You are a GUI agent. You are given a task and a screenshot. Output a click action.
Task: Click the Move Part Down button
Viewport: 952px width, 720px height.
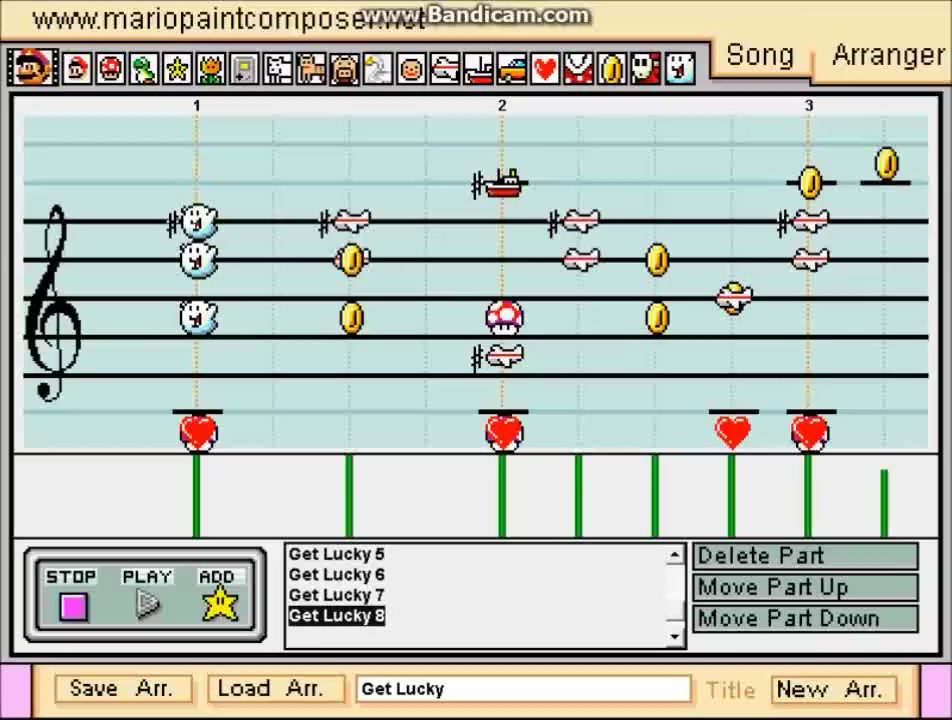point(806,619)
